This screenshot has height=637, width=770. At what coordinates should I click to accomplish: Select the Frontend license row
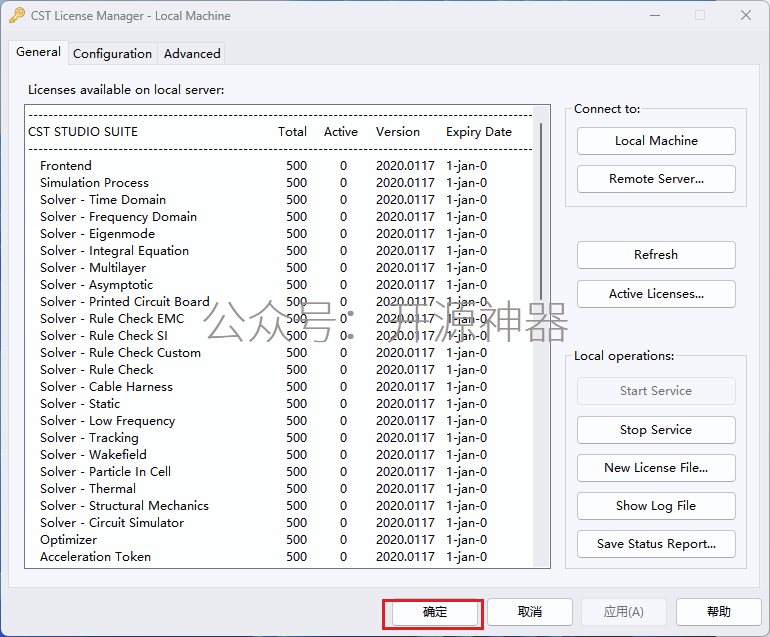pos(264,166)
